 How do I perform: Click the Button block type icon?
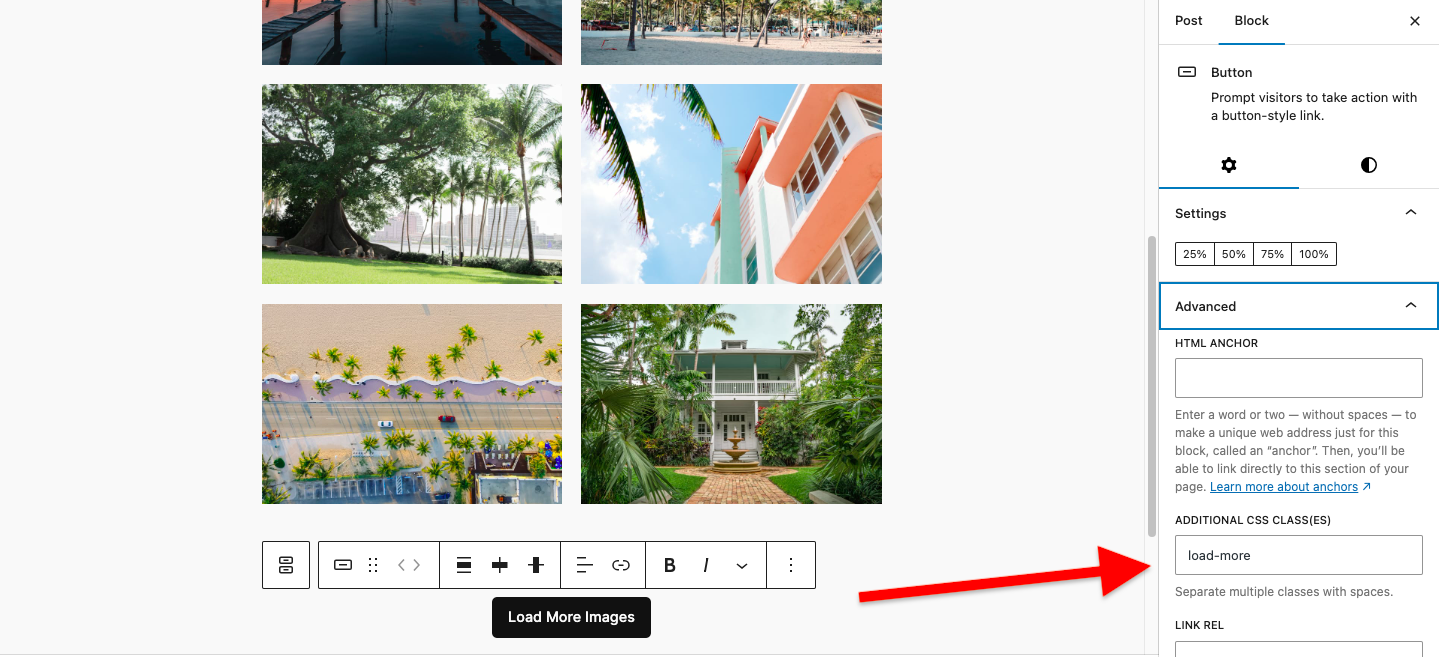(343, 565)
